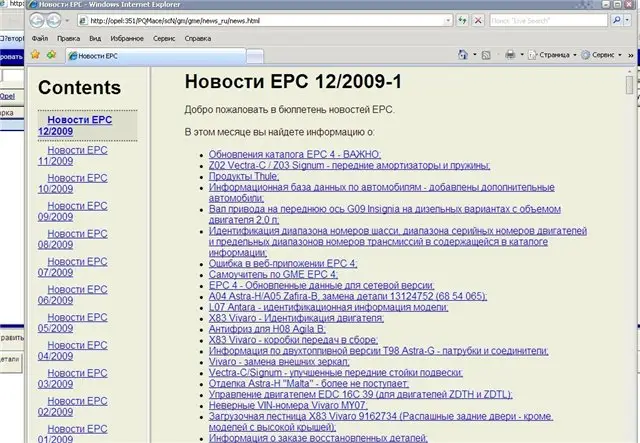
Task: Open X83 Vivaro Идентификация двигателя link
Action: [296, 318]
